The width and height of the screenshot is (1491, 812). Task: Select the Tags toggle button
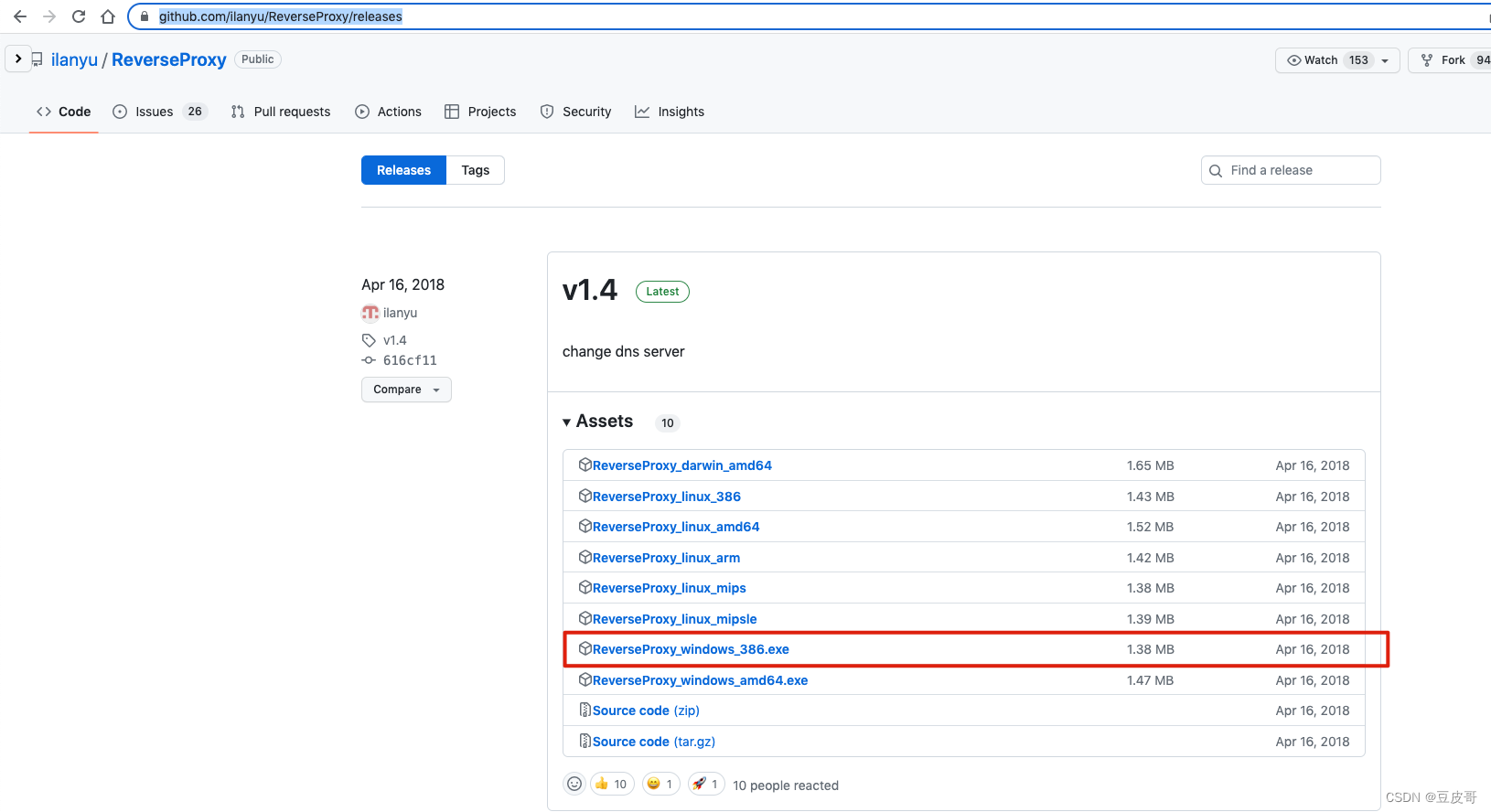pos(476,170)
